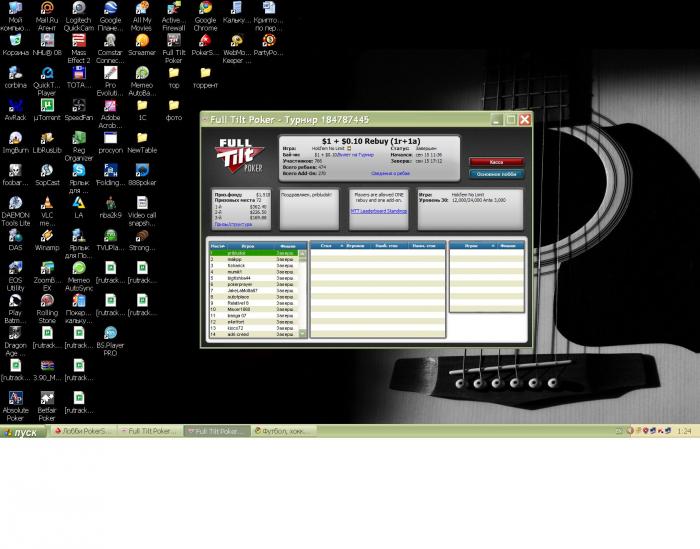This screenshot has width=700, height=549.
Task: Open the All My Movies shortcut
Action: click(142, 17)
